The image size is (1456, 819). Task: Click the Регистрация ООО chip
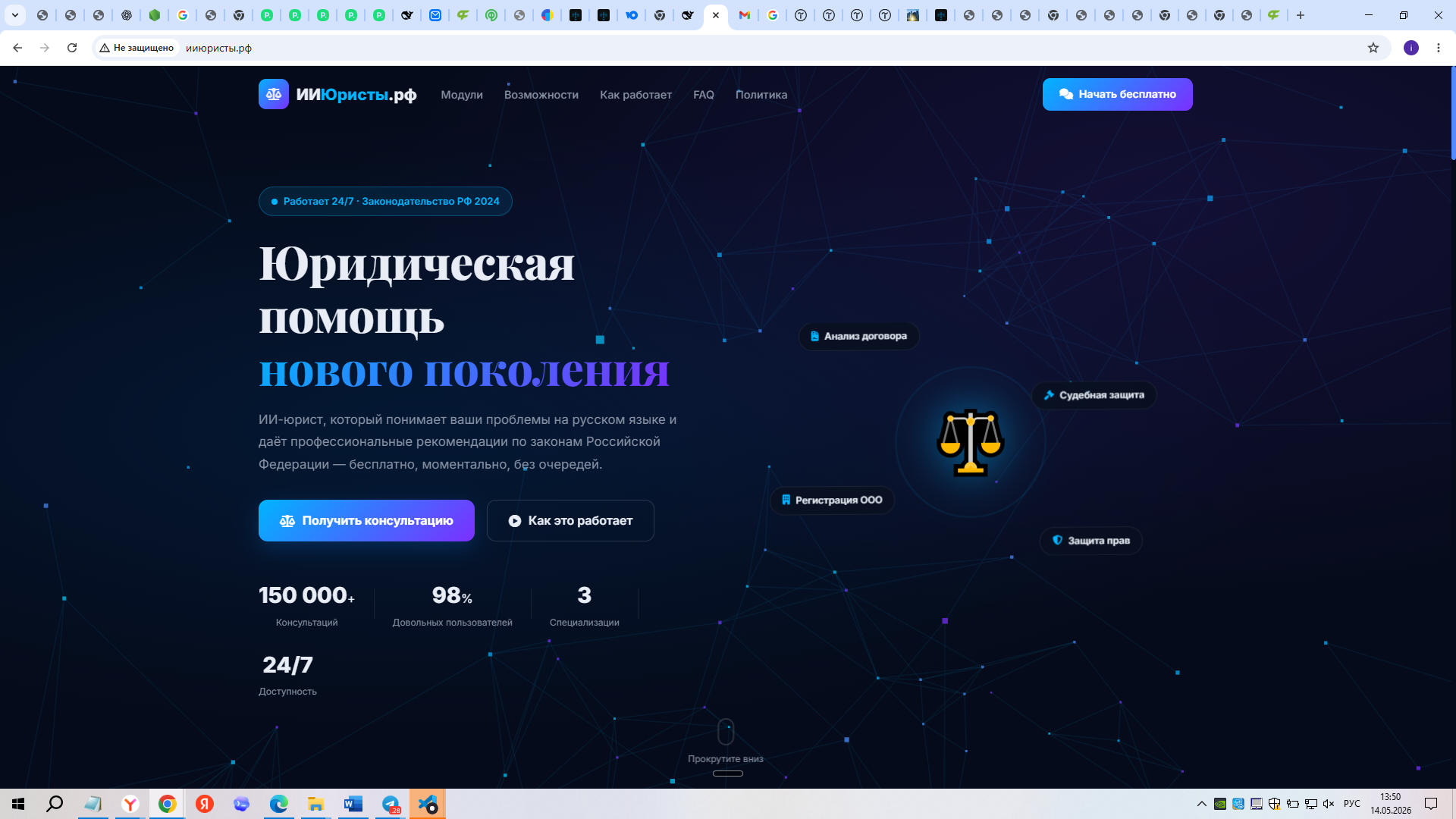pyautogui.click(x=832, y=500)
